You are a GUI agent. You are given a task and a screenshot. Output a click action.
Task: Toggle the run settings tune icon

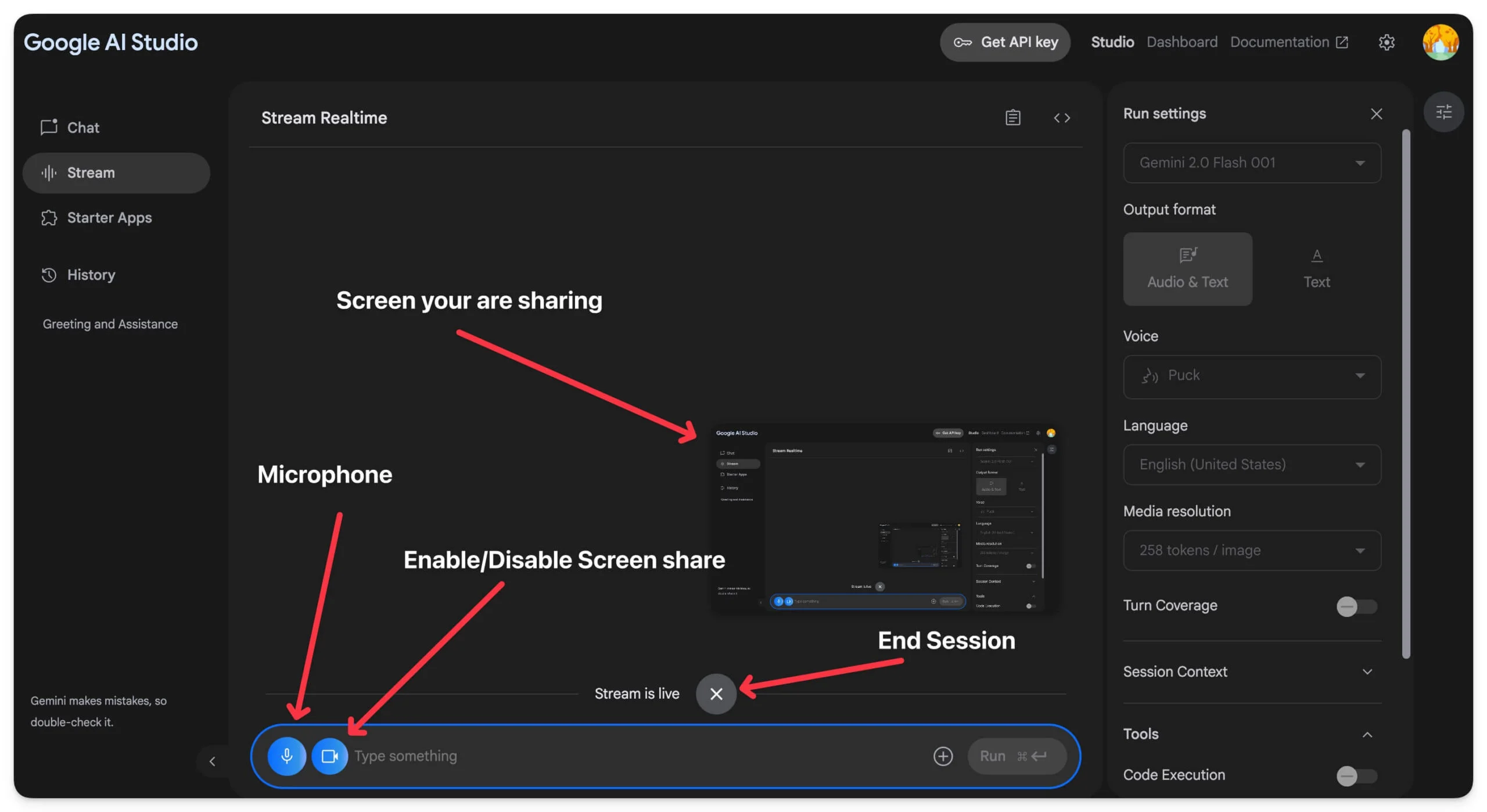coord(1443,112)
